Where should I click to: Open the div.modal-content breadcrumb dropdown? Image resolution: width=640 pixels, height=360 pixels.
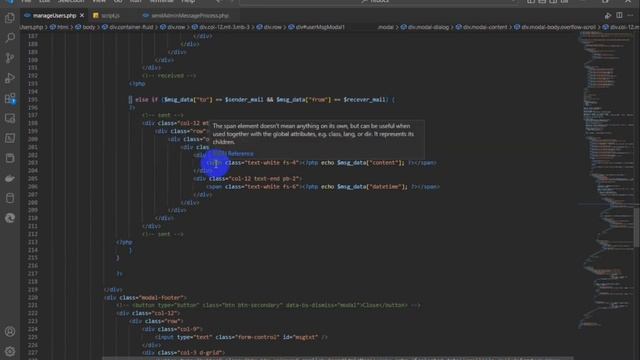click(485, 27)
